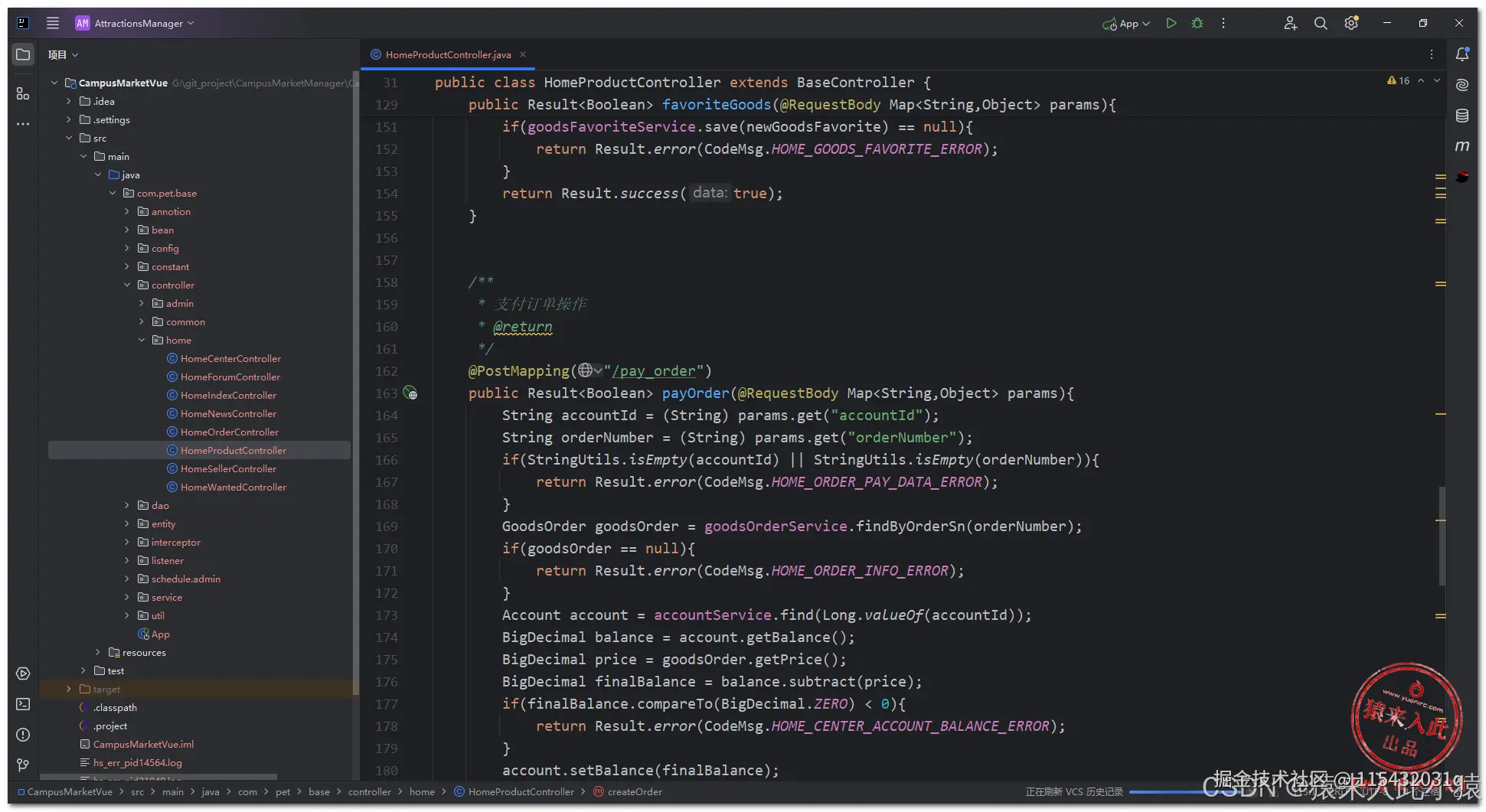Expand the admin package

pyautogui.click(x=142, y=303)
